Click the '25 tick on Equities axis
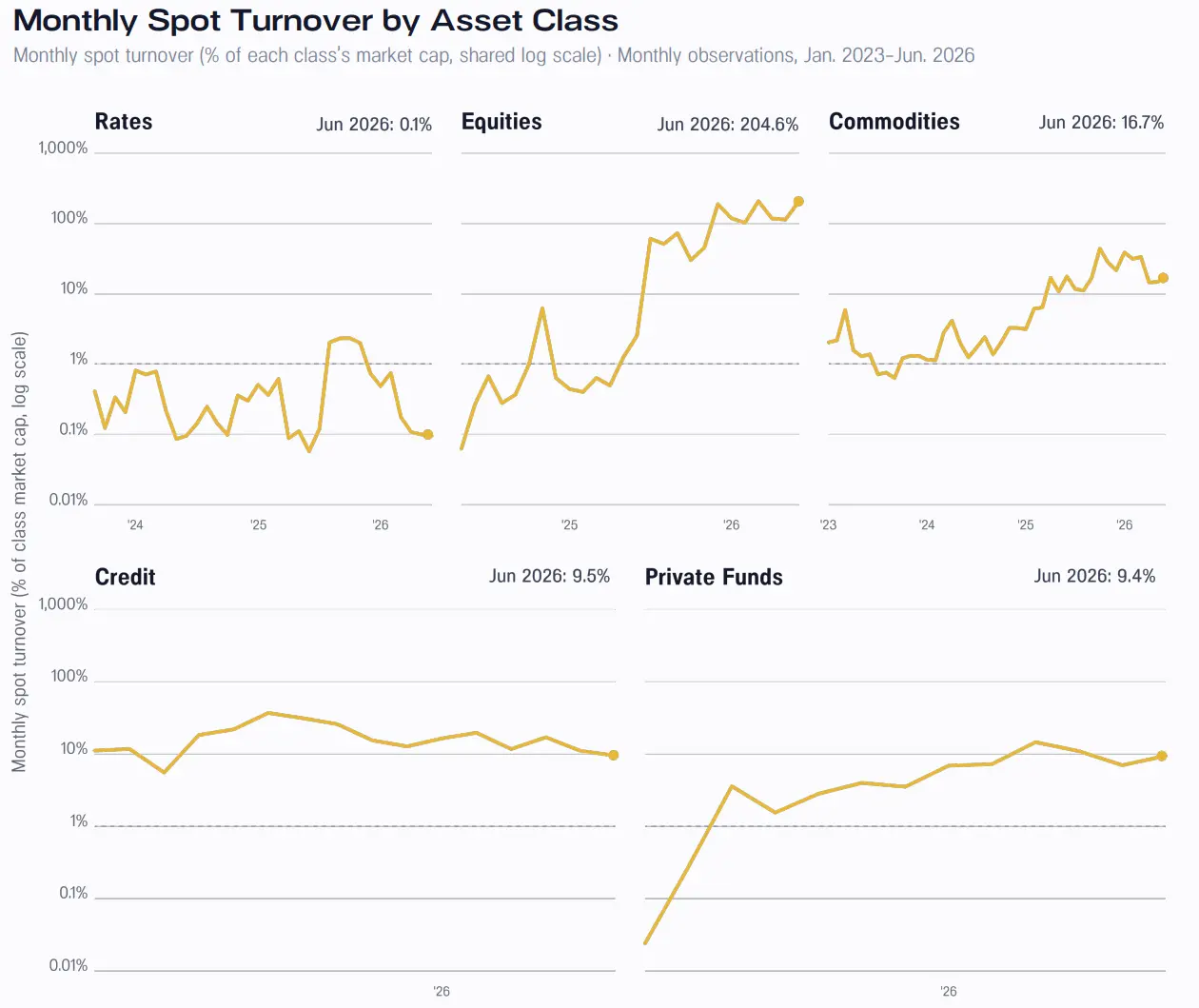Screen dimensions: 1199x1008 (x=569, y=524)
